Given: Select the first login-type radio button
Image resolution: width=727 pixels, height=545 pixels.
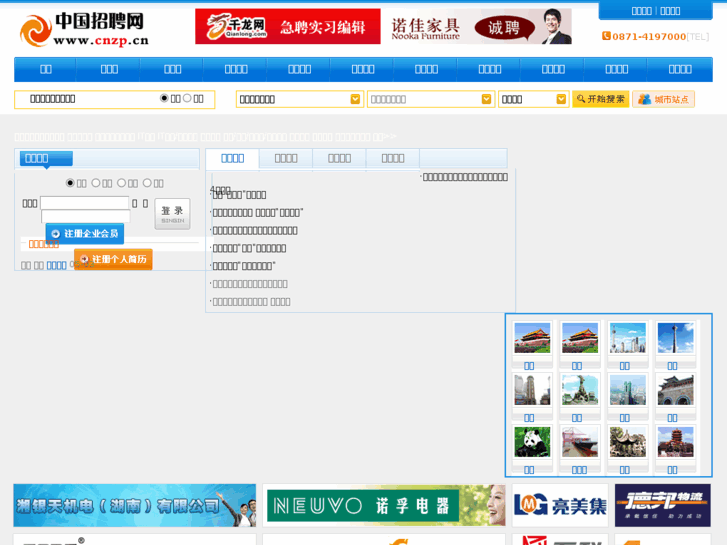Looking at the screenshot, I should (70, 183).
